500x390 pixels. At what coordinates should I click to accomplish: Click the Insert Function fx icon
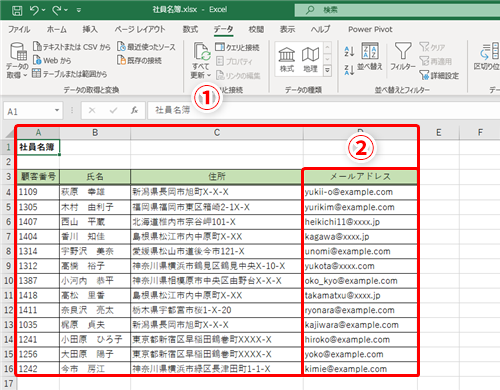134,110
